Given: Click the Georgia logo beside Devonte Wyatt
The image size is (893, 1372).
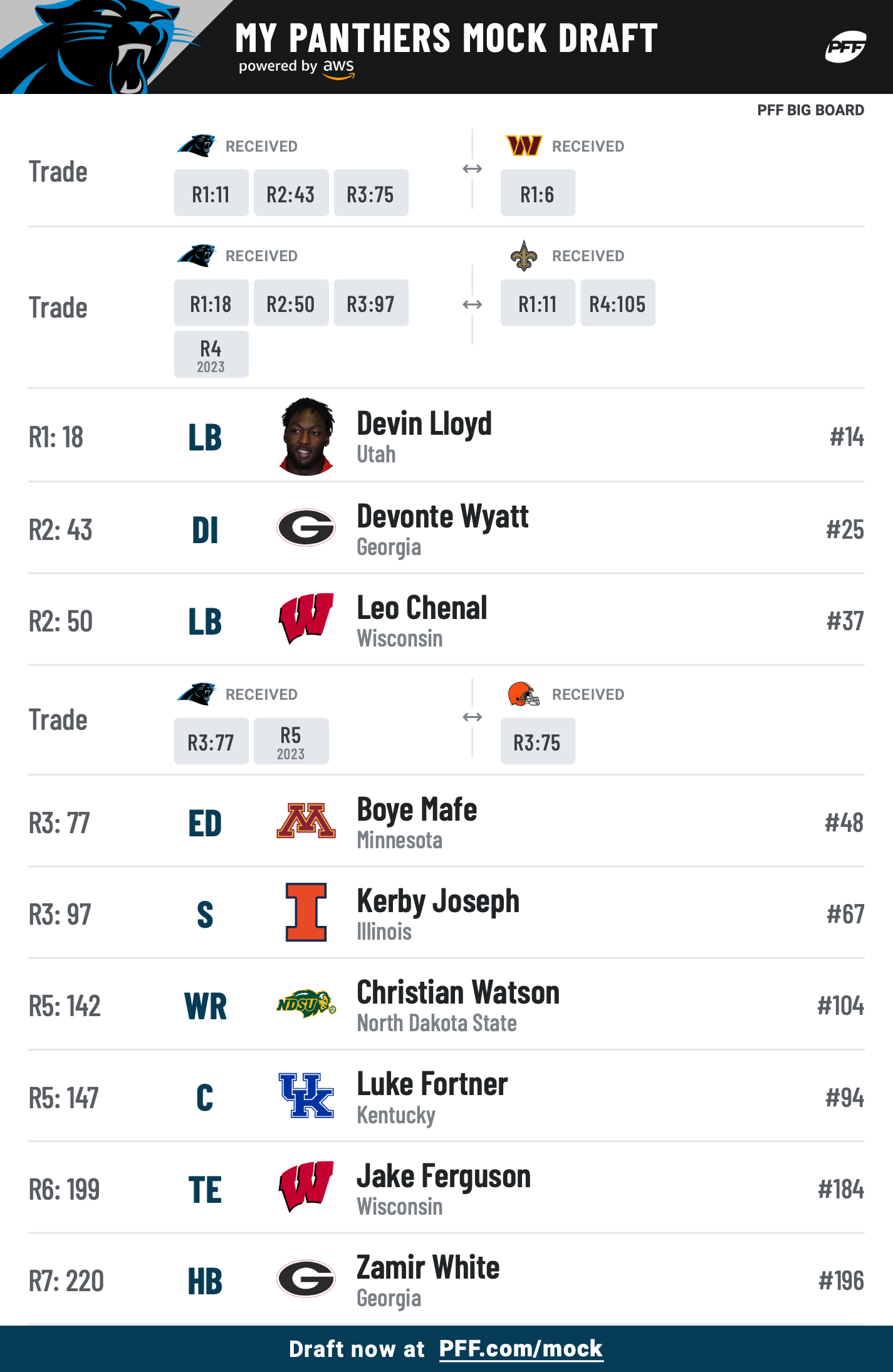Looking at the screenshot, I should pos(306,527).
